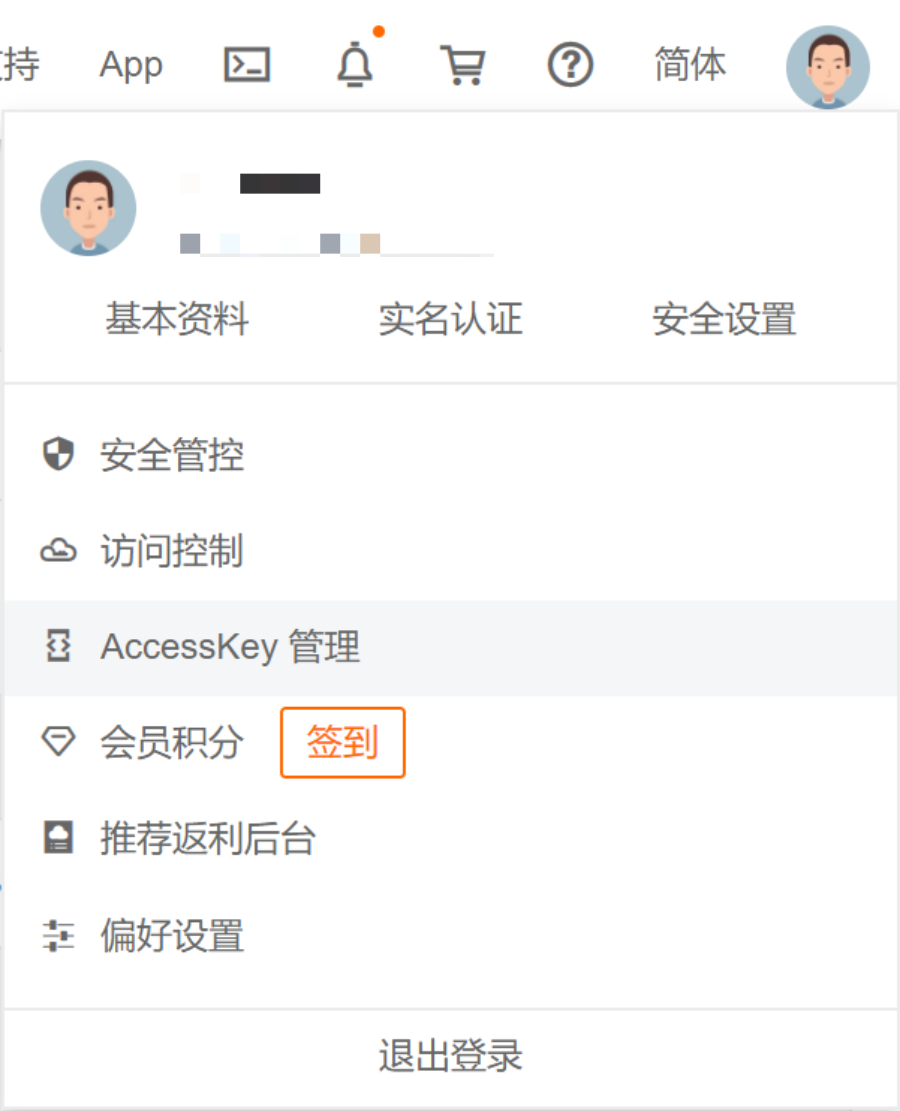Go to 实名认证 verification
900x1111 pixels.
click(450, 320)
